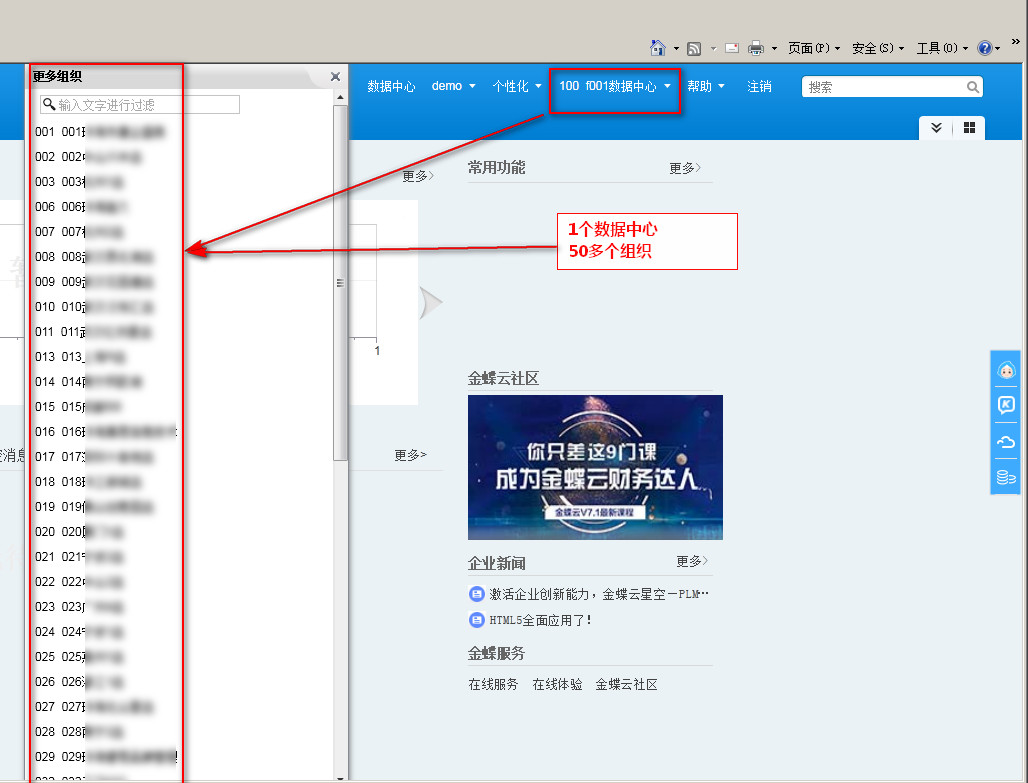
Task: Click the 金蝶云社区 course banner image
Action: 595,467
